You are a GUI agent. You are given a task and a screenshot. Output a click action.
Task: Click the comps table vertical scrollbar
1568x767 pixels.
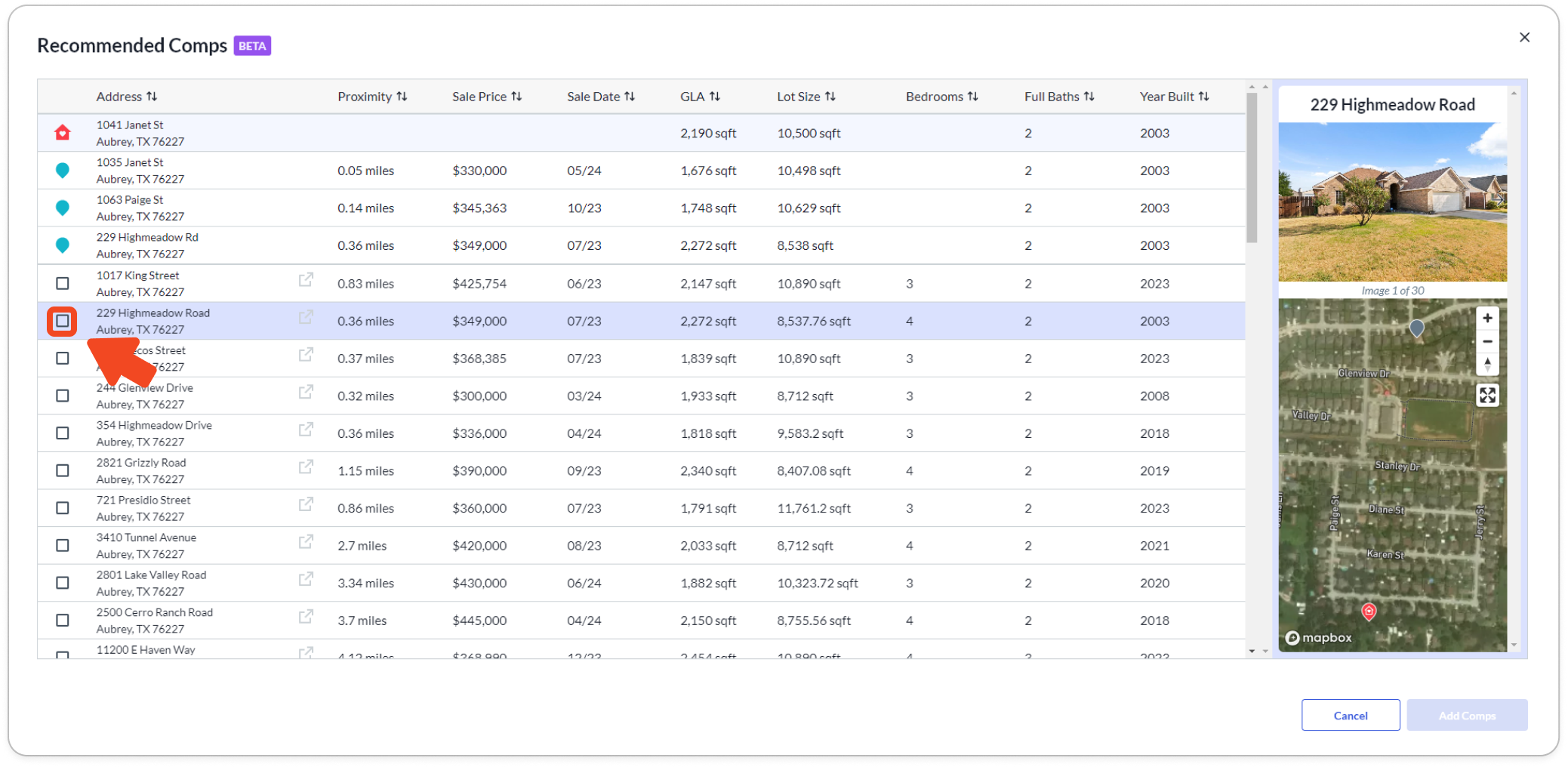point(1252,168)
